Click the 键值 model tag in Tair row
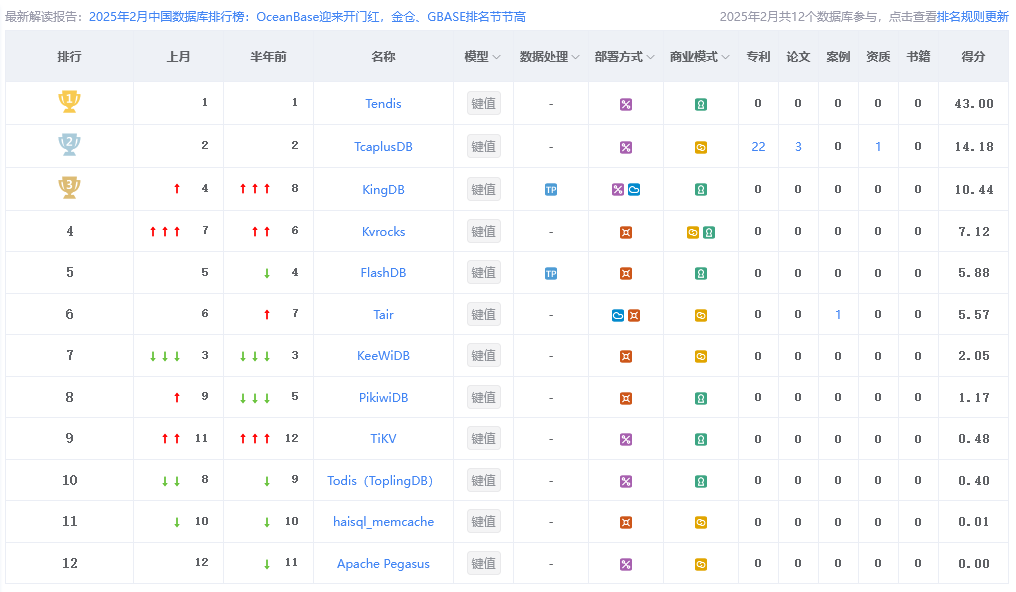This screenshot has width=1016, height=592. click(483, 315)
